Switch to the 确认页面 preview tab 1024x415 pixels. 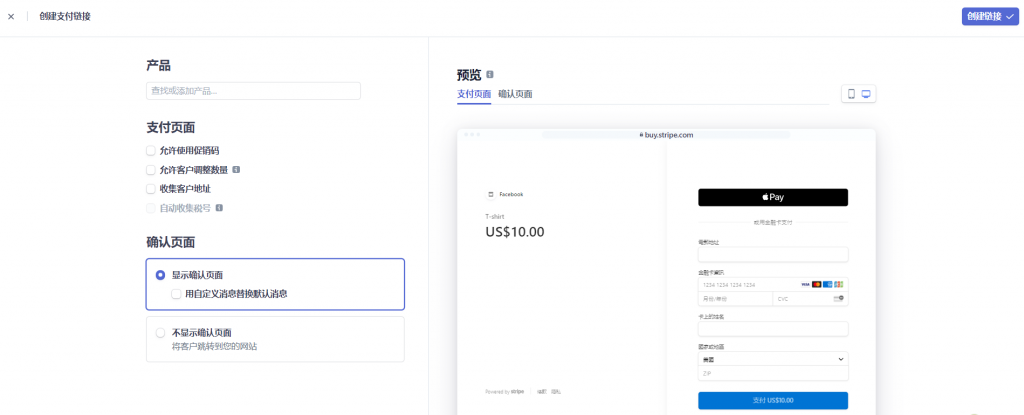pyautogui.click(x=515, y=94)
